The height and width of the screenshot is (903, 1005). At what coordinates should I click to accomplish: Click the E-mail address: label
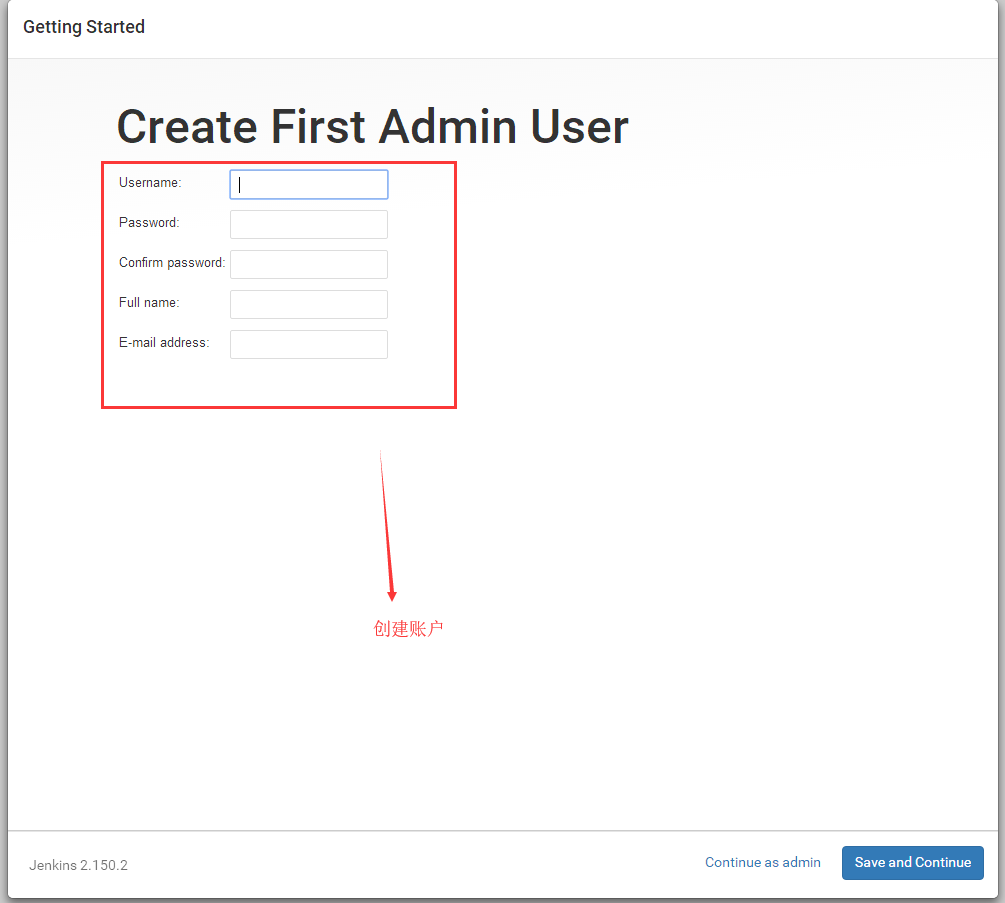[164, 343]
